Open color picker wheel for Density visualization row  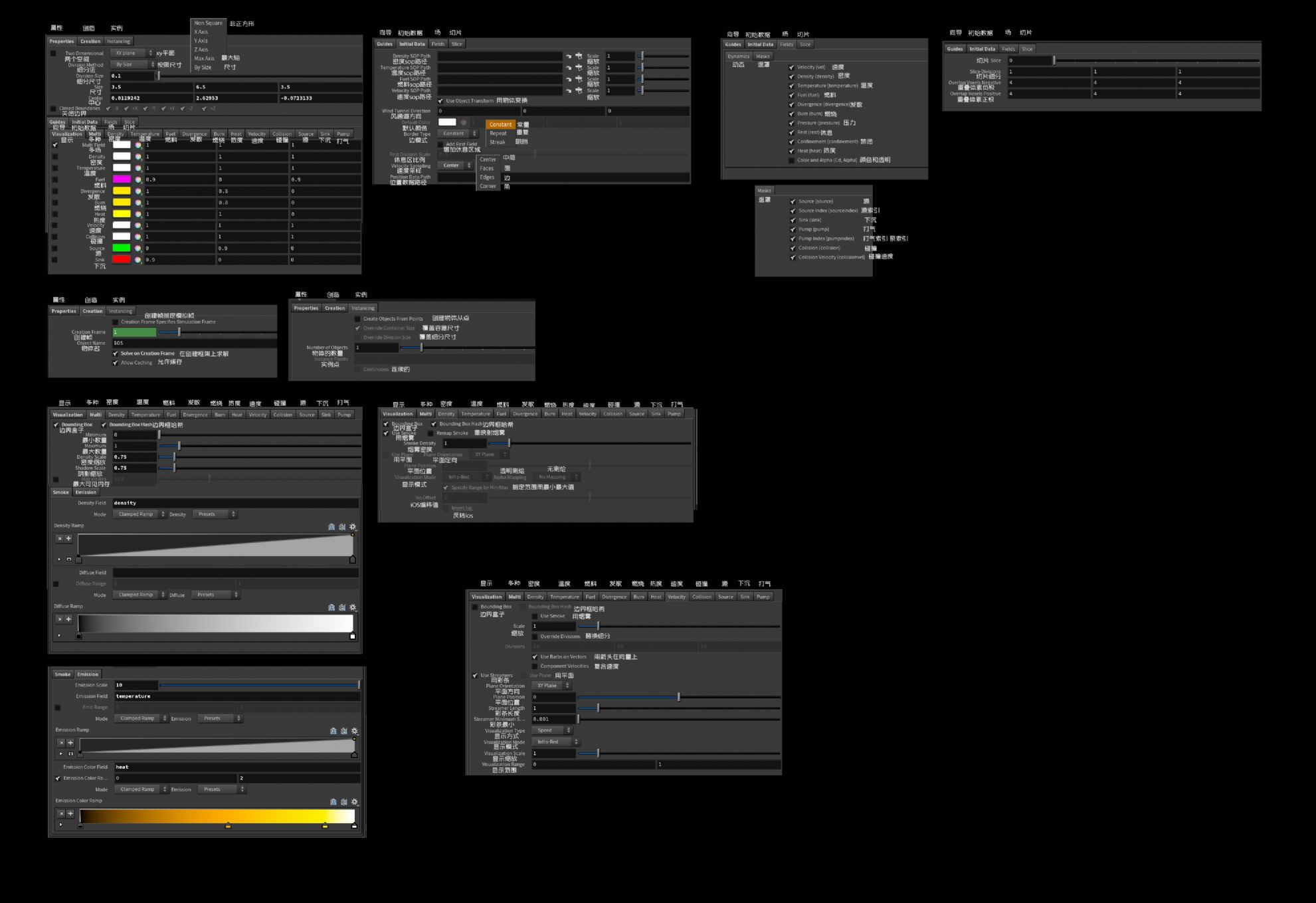point(138,157)
